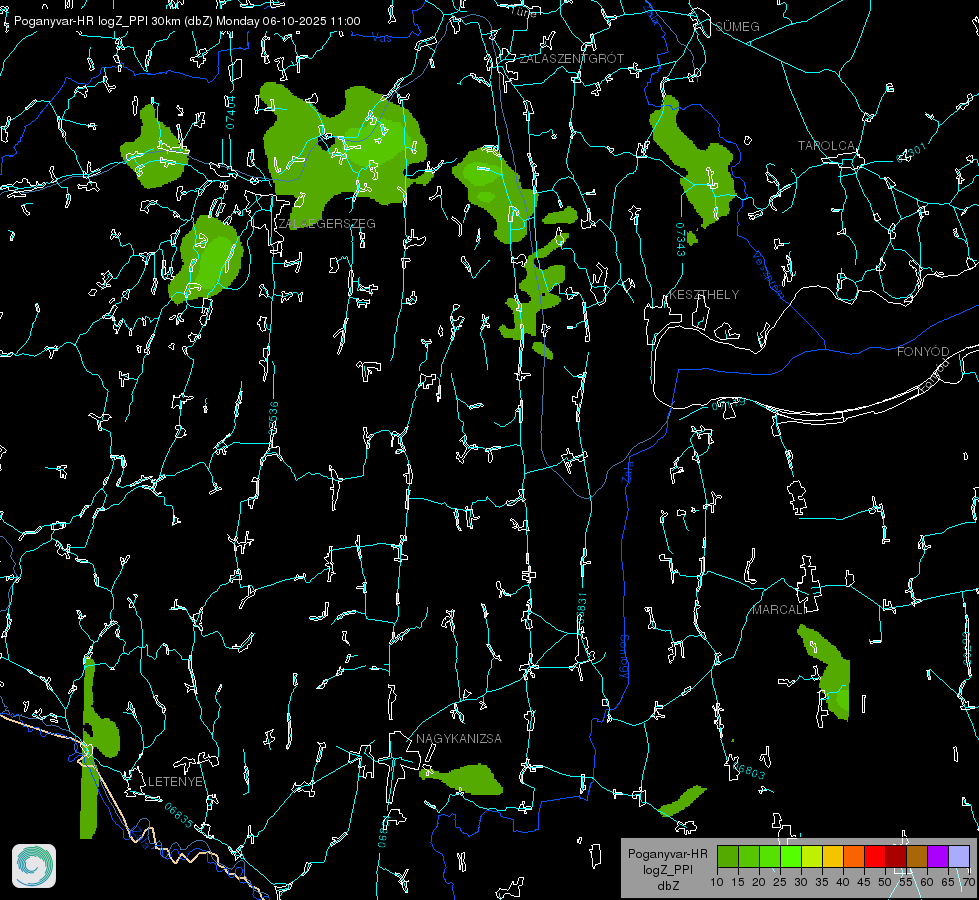Image resolution: width=979 pixels, height=900 pixels.
Task: Click the swirl logo icon at bottom-left
Action: pos(34,866)
